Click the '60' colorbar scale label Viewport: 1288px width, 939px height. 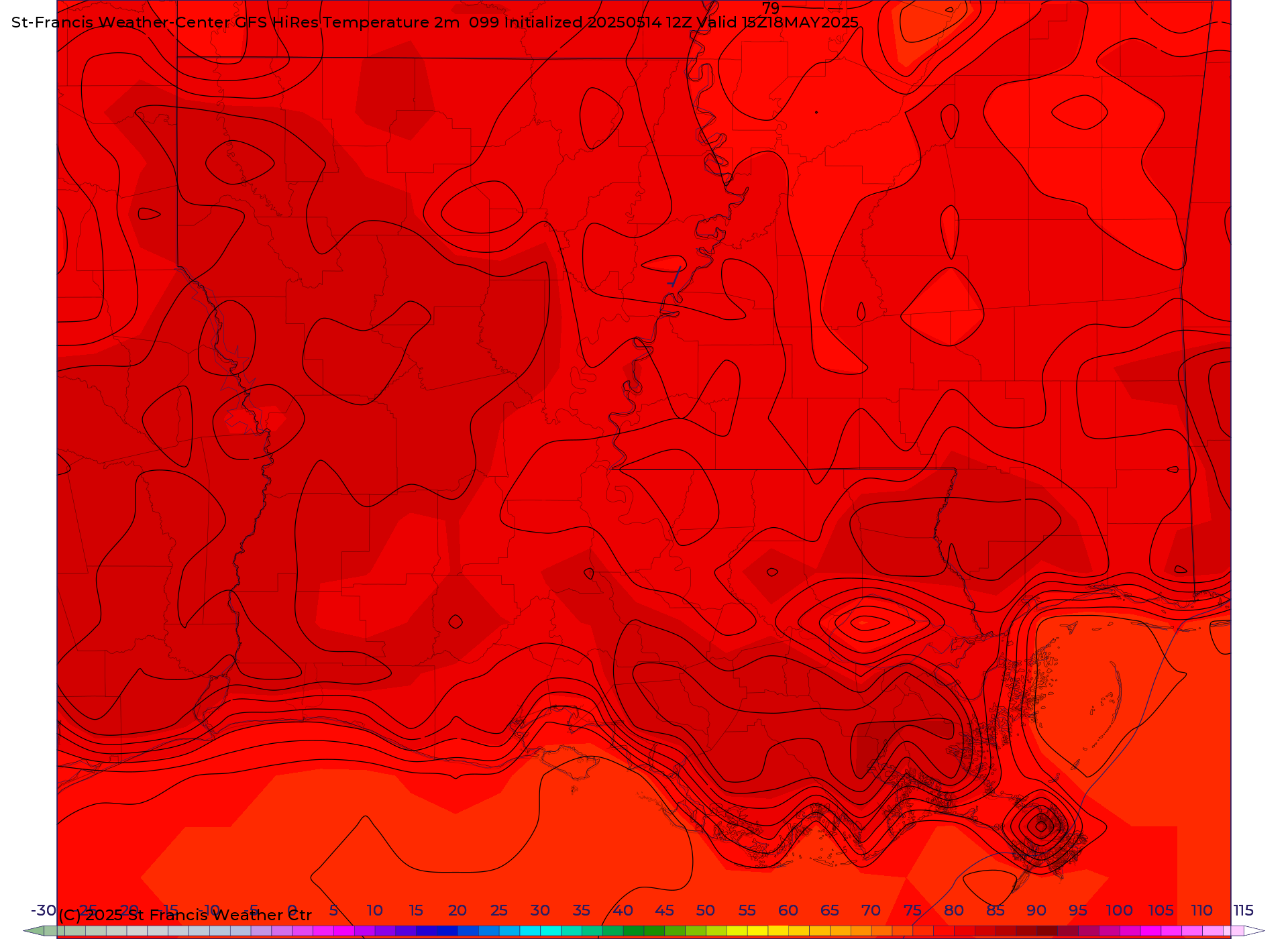788,910
